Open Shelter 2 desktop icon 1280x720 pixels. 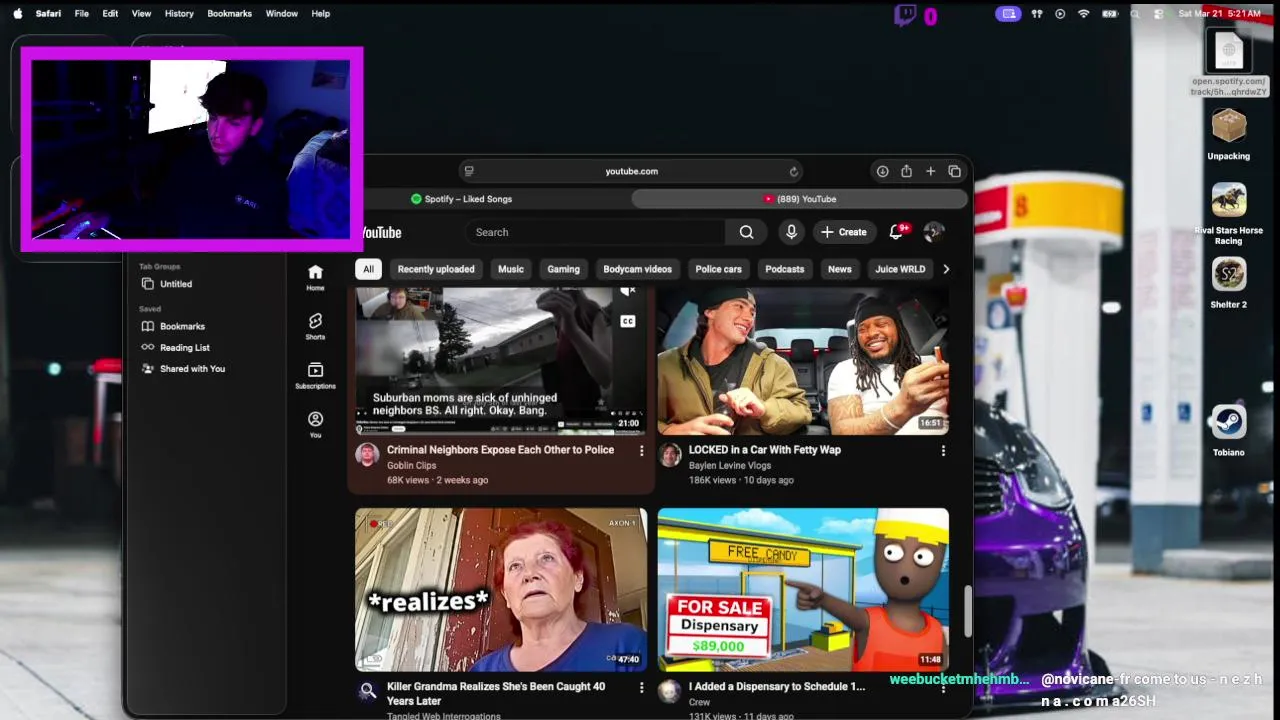[1228, 283]
